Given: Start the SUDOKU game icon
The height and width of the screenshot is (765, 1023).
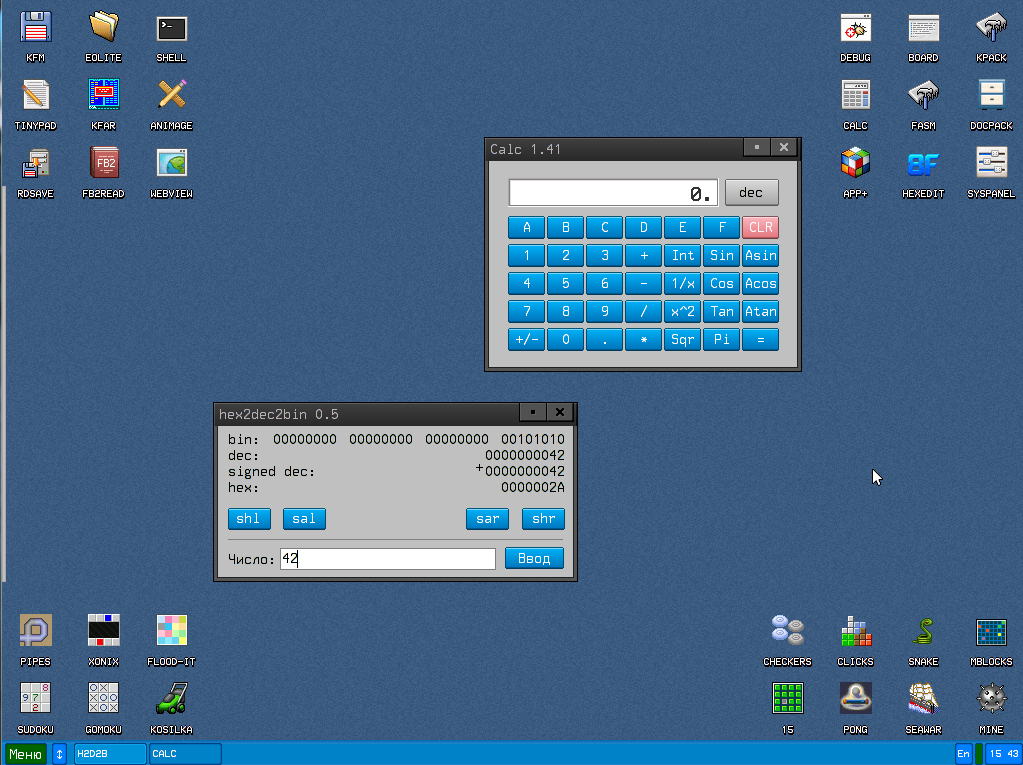Looking at the screenshot, I should (x=36, y=698).
